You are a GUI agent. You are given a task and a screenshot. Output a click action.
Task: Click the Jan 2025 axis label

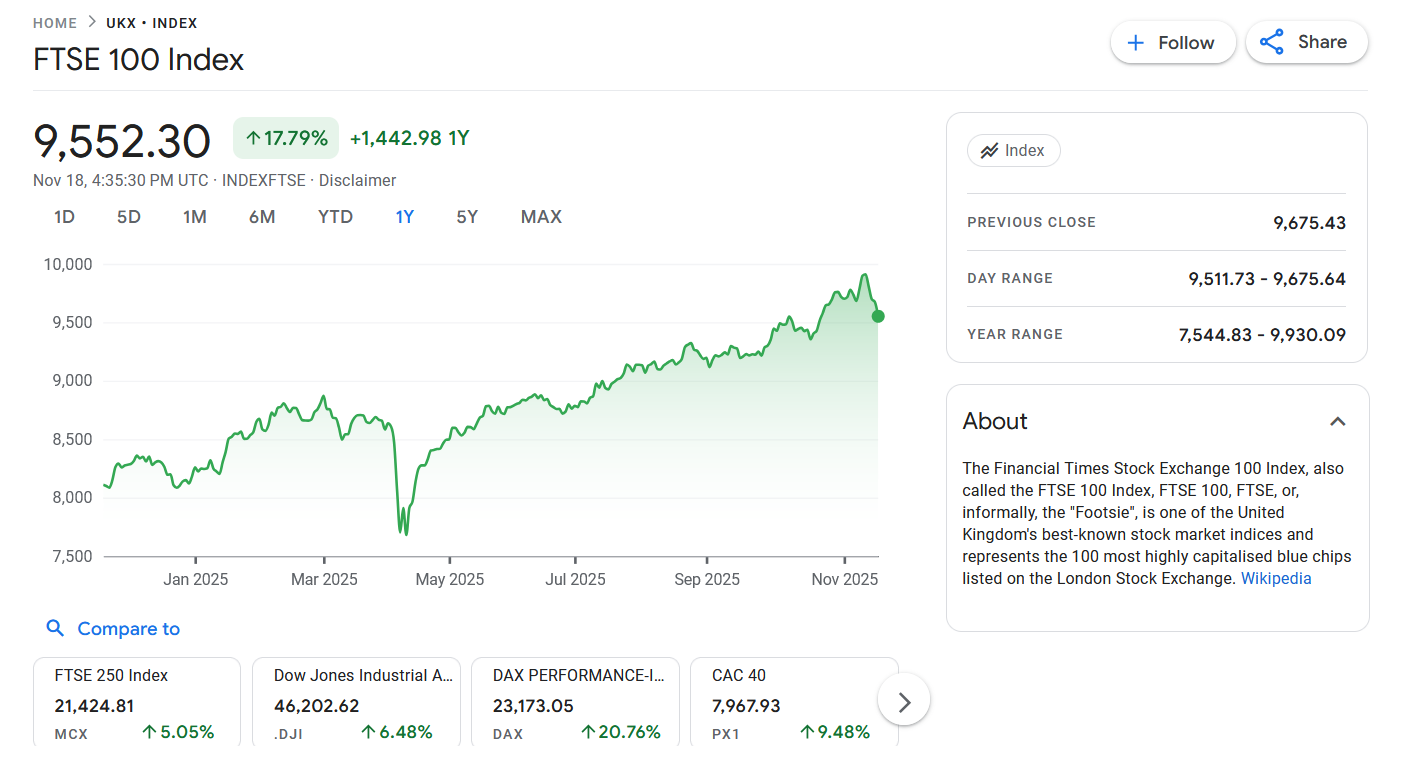click(196, 579)
